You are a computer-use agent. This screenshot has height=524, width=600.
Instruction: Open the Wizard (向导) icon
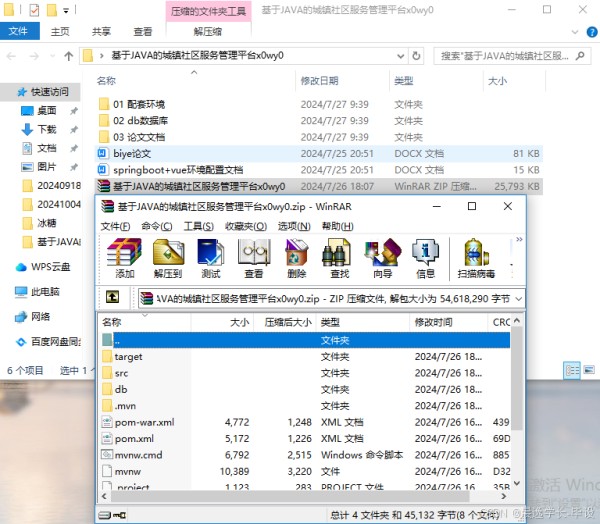[383, 258]
